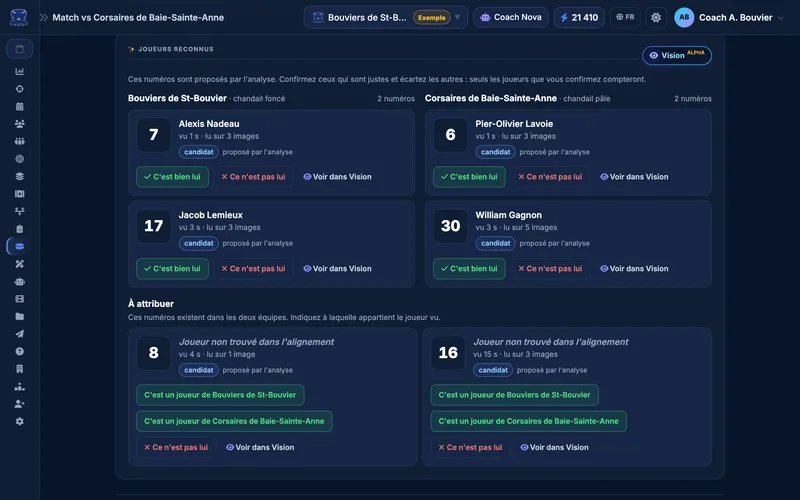Open the help question mark sidebar icon
800x500 pixels.
point(19,352)
